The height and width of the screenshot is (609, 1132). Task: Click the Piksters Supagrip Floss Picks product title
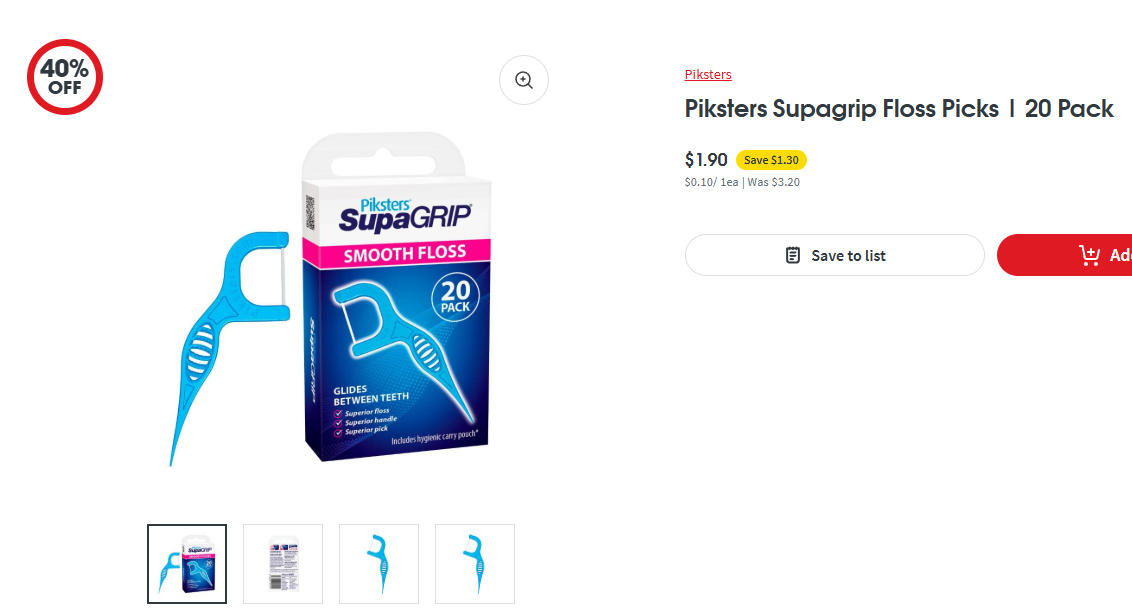pos(899,109)
